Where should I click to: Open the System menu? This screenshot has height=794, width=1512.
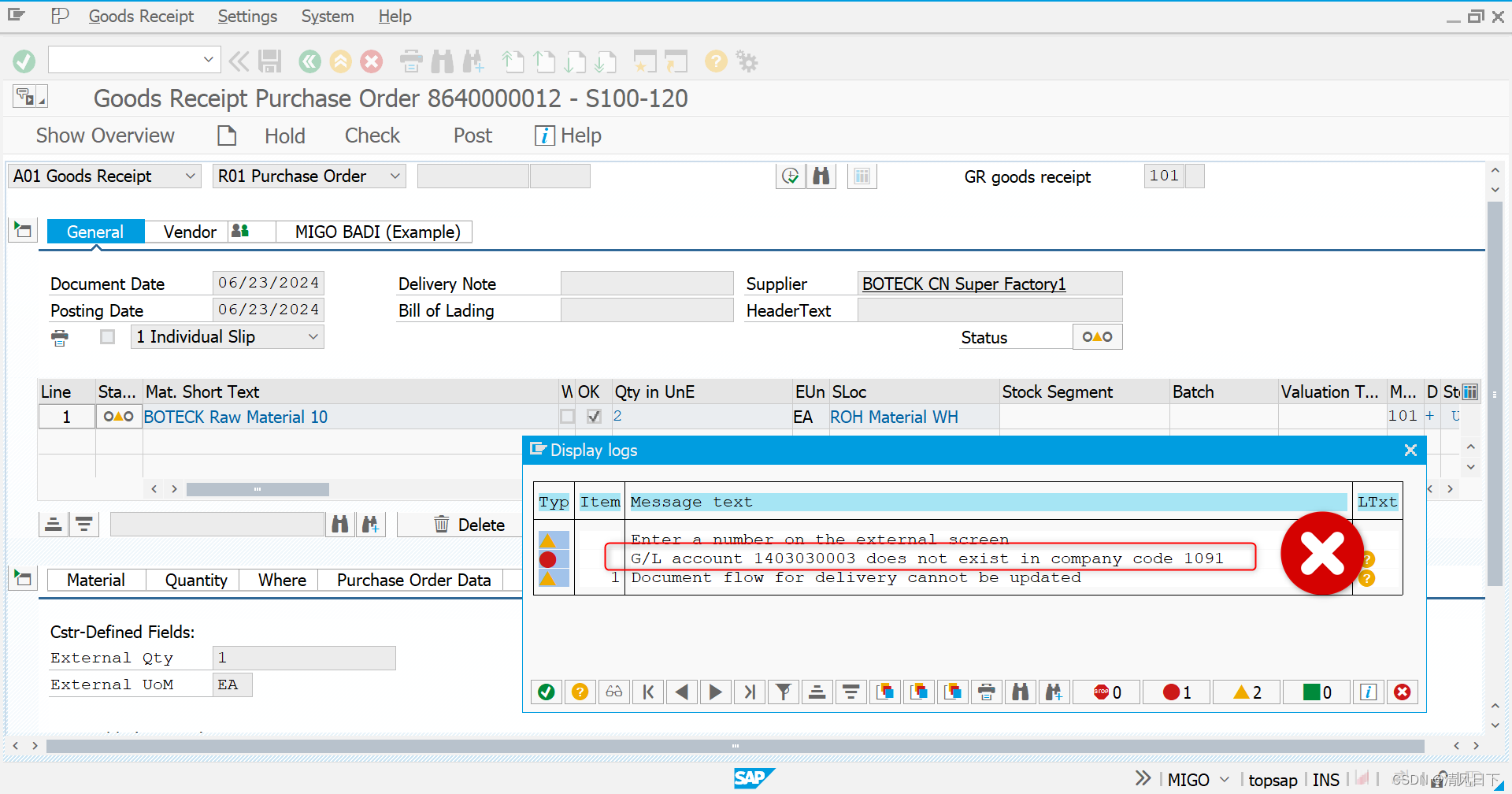tap(328, 17)
